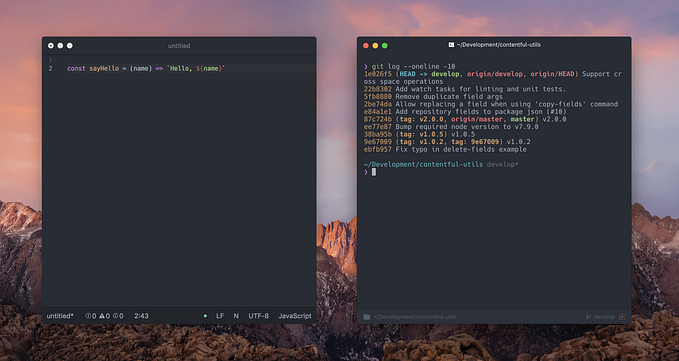Zoom the untitled editor window
The width and height of the screenshot is (679, 361).
pyautogui.click(x=70, y=45)
